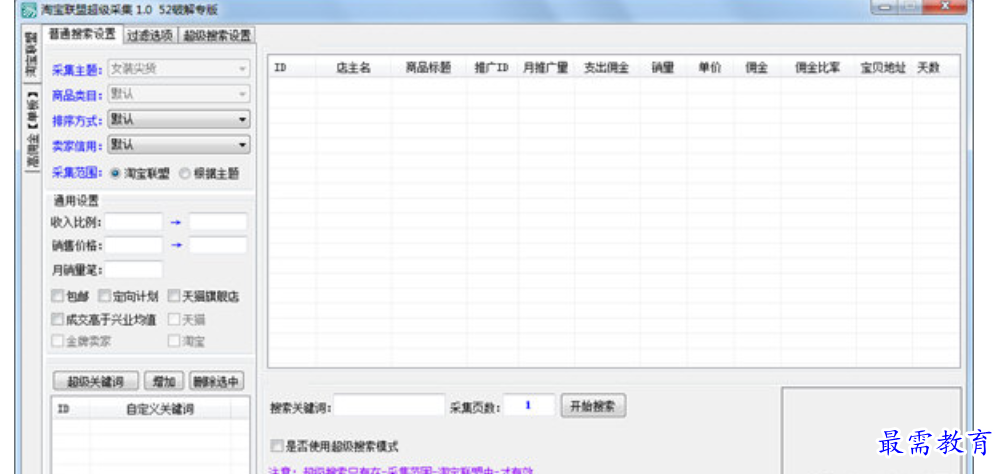Screen dimensions: 1000x474
Task: Click the 收入比例 maximum input field
Action: (218, 222)
